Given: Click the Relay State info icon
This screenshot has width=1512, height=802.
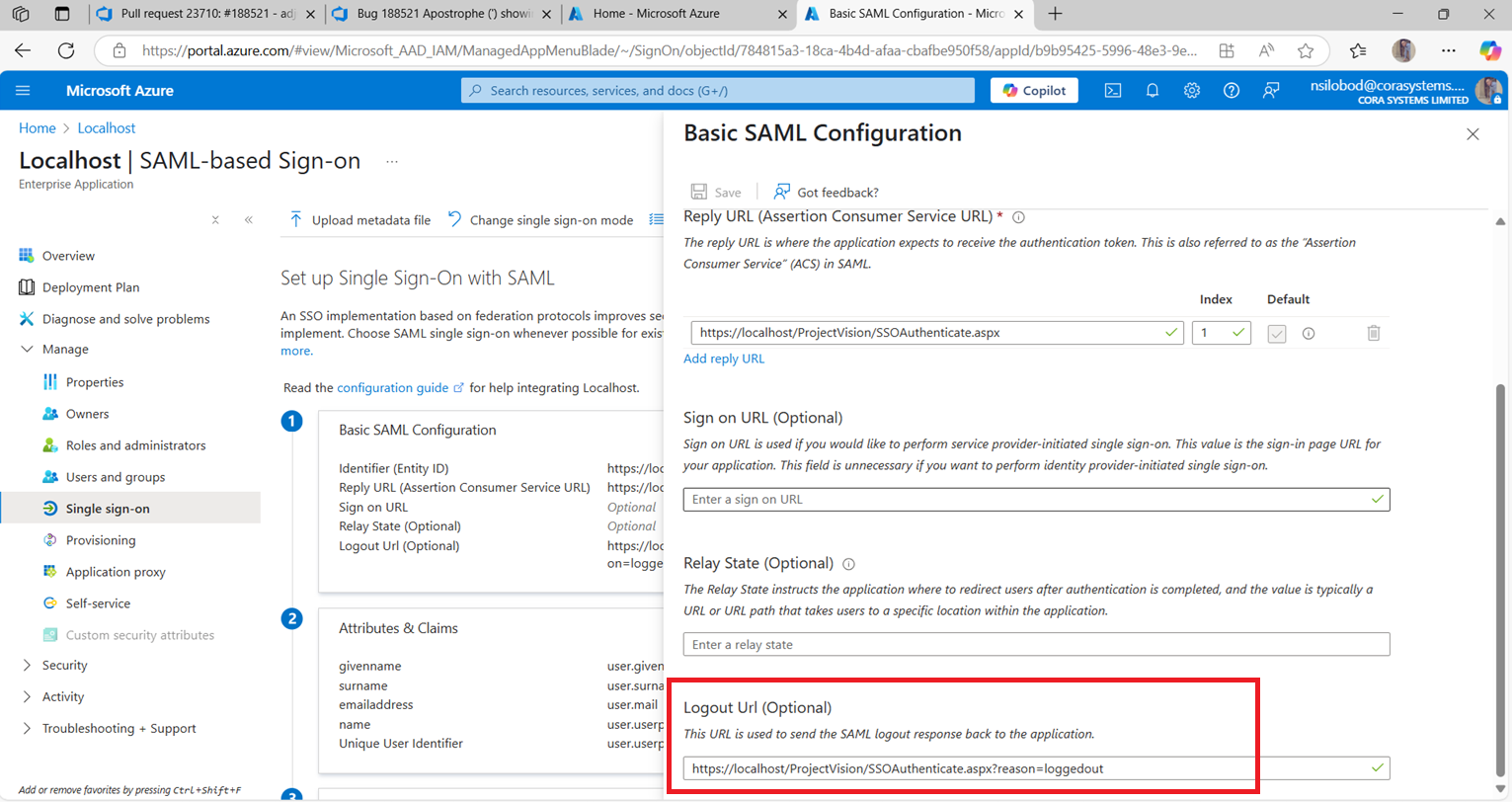Looking at the screenshot, I should (x=848, y=564).
